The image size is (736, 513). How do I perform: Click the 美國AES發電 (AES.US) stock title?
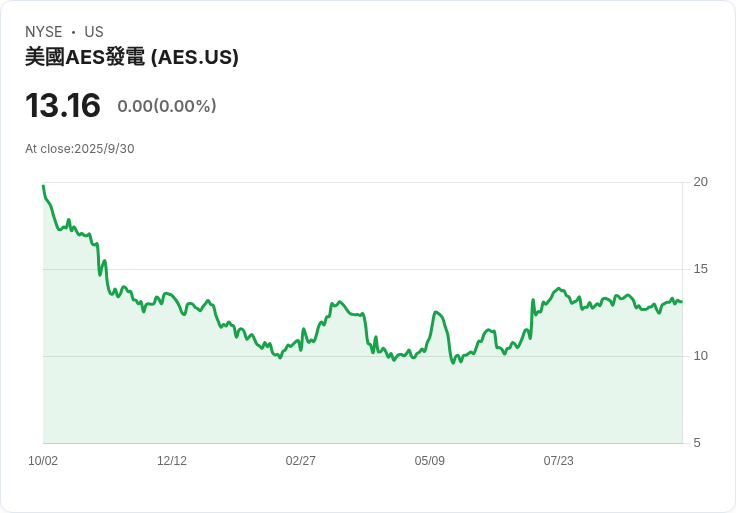(132, 58)
